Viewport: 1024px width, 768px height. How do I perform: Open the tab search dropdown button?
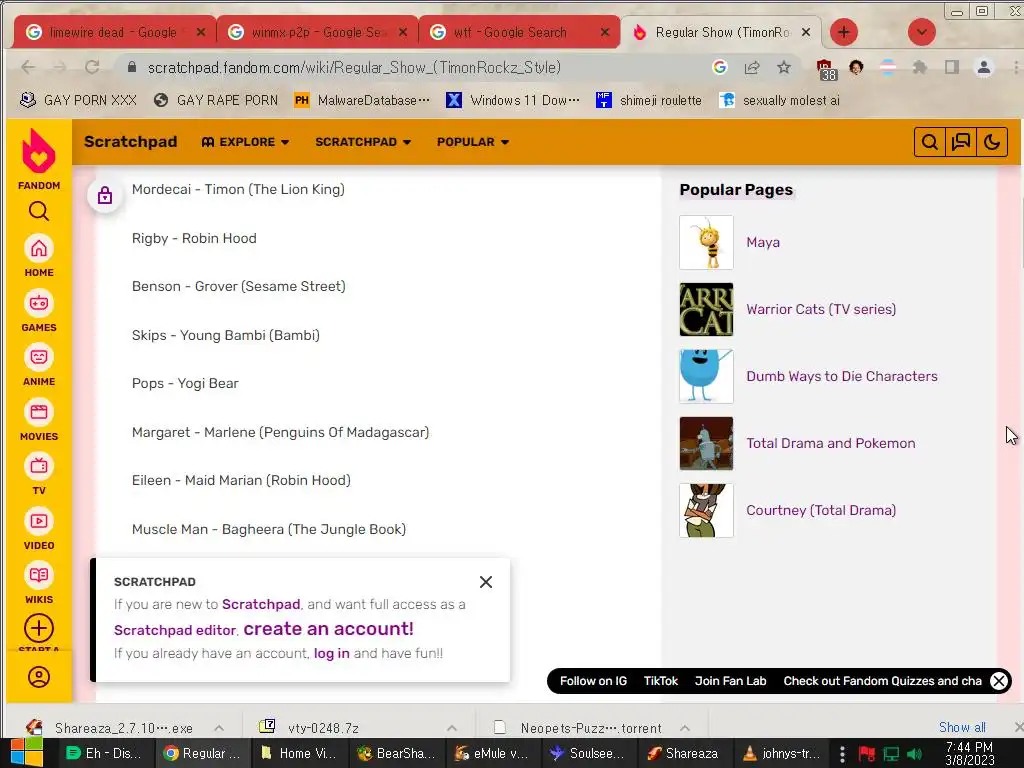coord(921,32)
